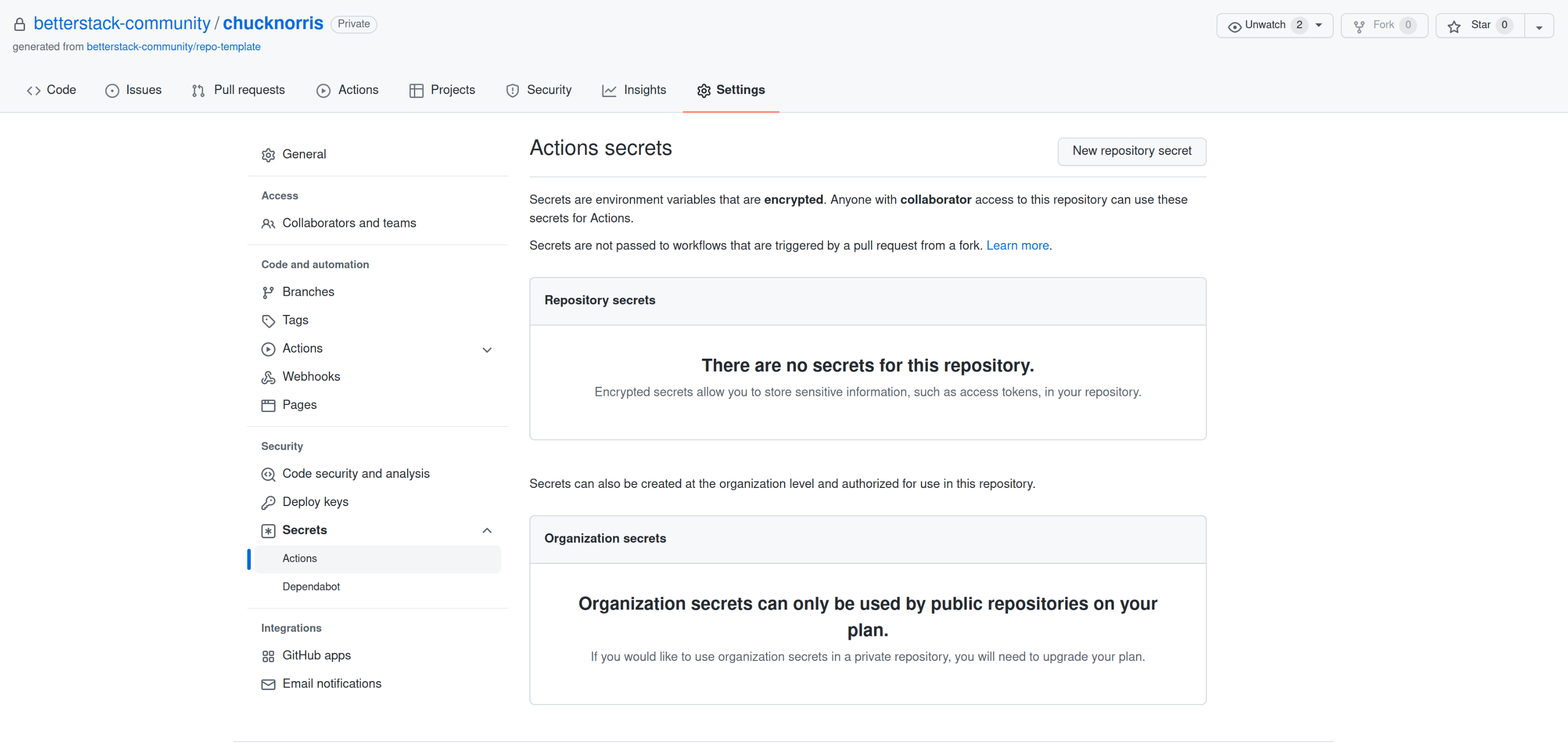
Task: Click the lock icon beside repository name
Action: click(x=19, y=24)
